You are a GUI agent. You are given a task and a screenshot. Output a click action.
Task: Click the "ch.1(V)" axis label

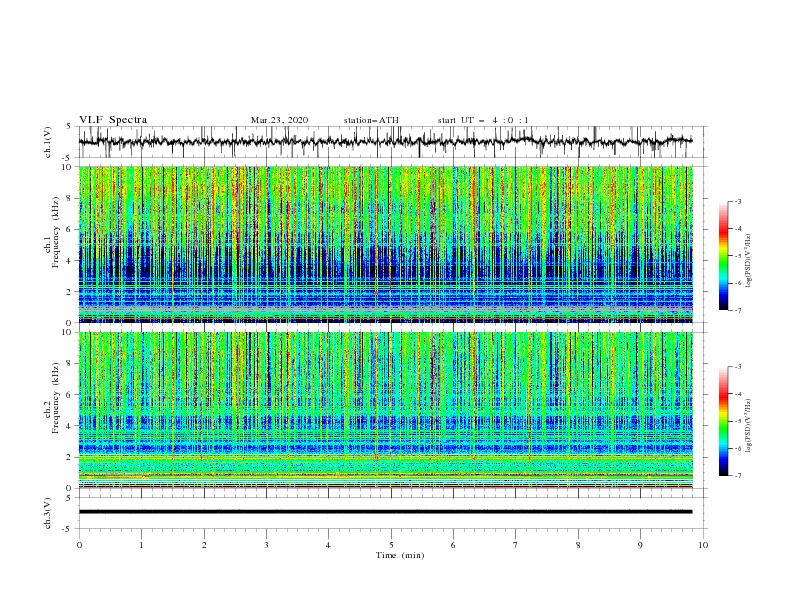48,142
